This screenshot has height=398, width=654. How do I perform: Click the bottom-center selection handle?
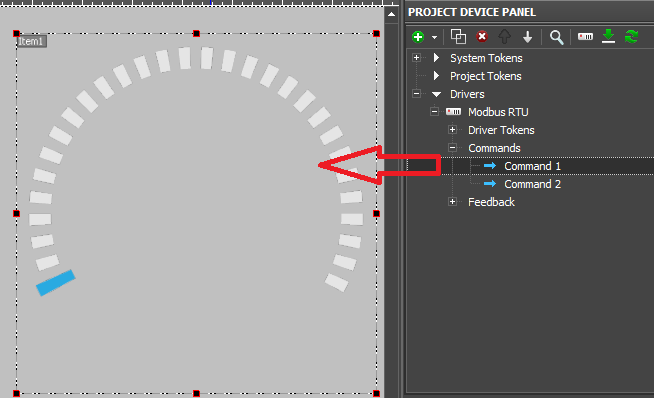click(x=196, y=393)
